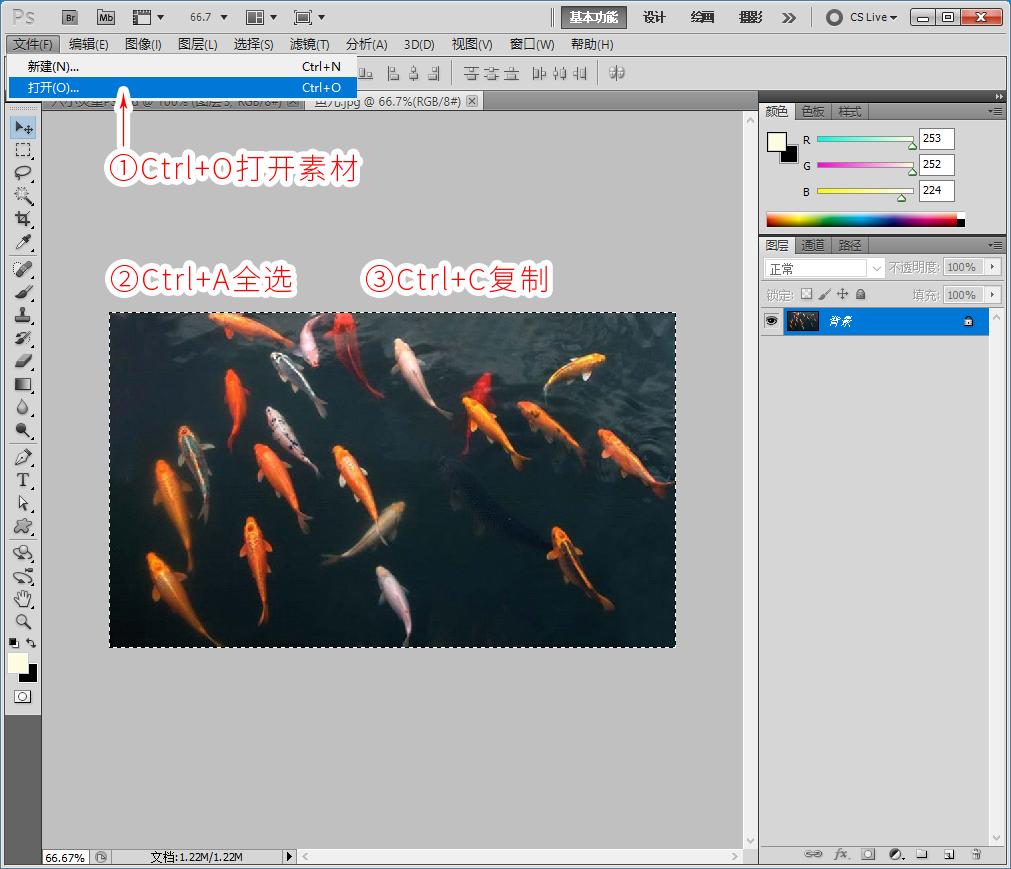Reset default foreground and background colors
This screenshot has width=1011, height=869.
(x=14, y=643)
